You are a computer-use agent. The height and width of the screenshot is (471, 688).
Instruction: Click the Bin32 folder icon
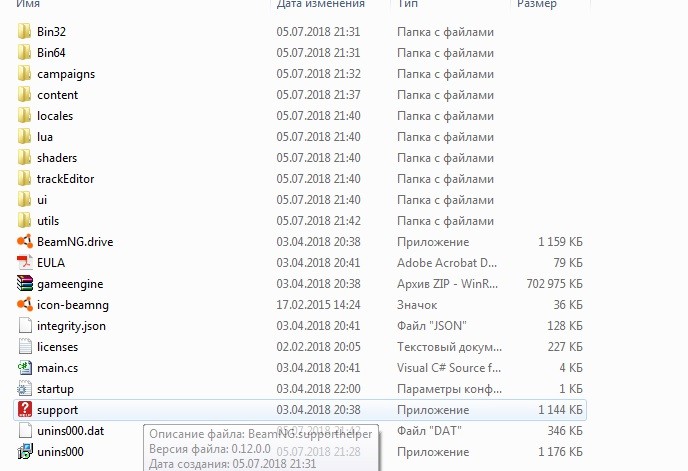click(x=25, y=32)
